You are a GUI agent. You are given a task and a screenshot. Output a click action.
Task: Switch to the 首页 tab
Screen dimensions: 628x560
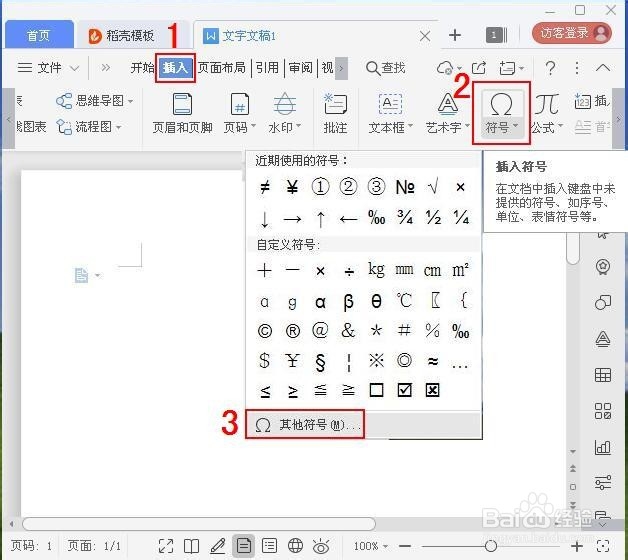pos(38,36)
